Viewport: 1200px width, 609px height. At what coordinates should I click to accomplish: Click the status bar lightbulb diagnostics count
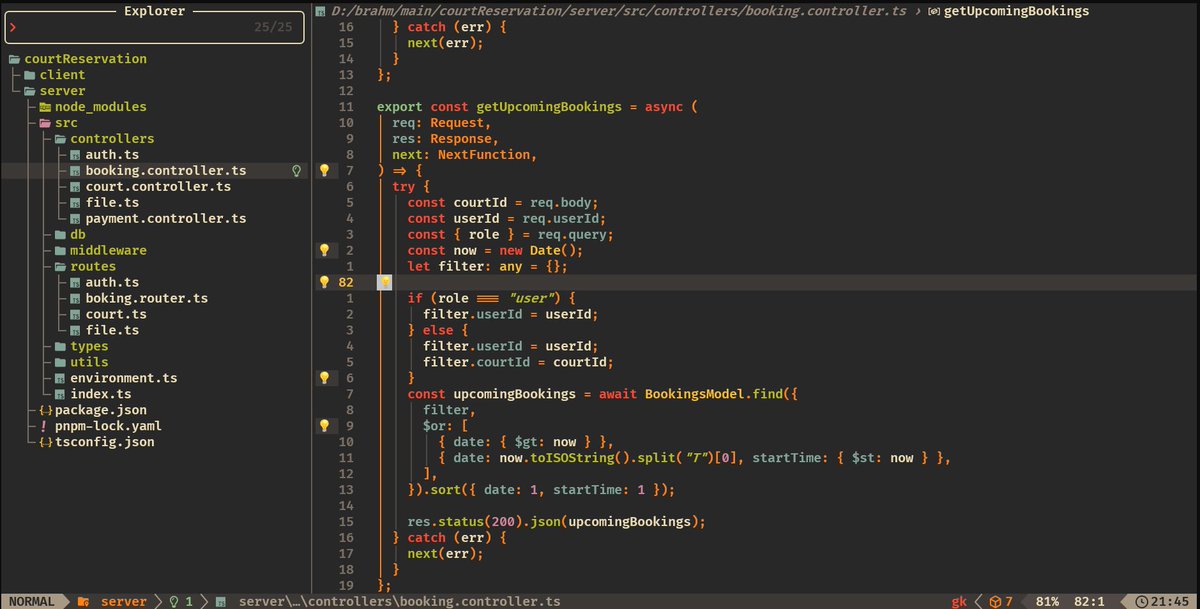pos(180,602)
